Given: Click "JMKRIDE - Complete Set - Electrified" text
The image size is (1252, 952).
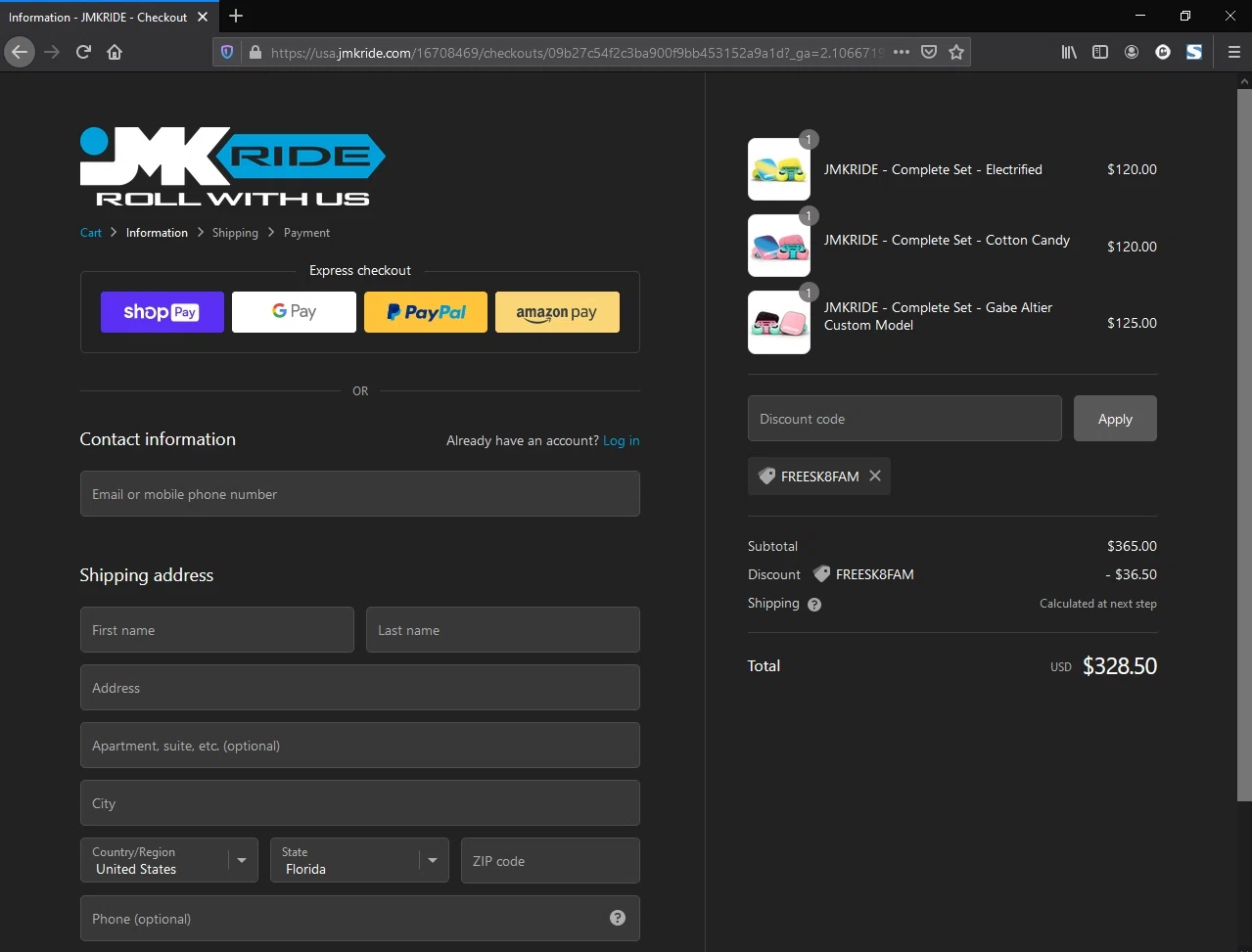Looking at the screenshot, I should point(933,169).
